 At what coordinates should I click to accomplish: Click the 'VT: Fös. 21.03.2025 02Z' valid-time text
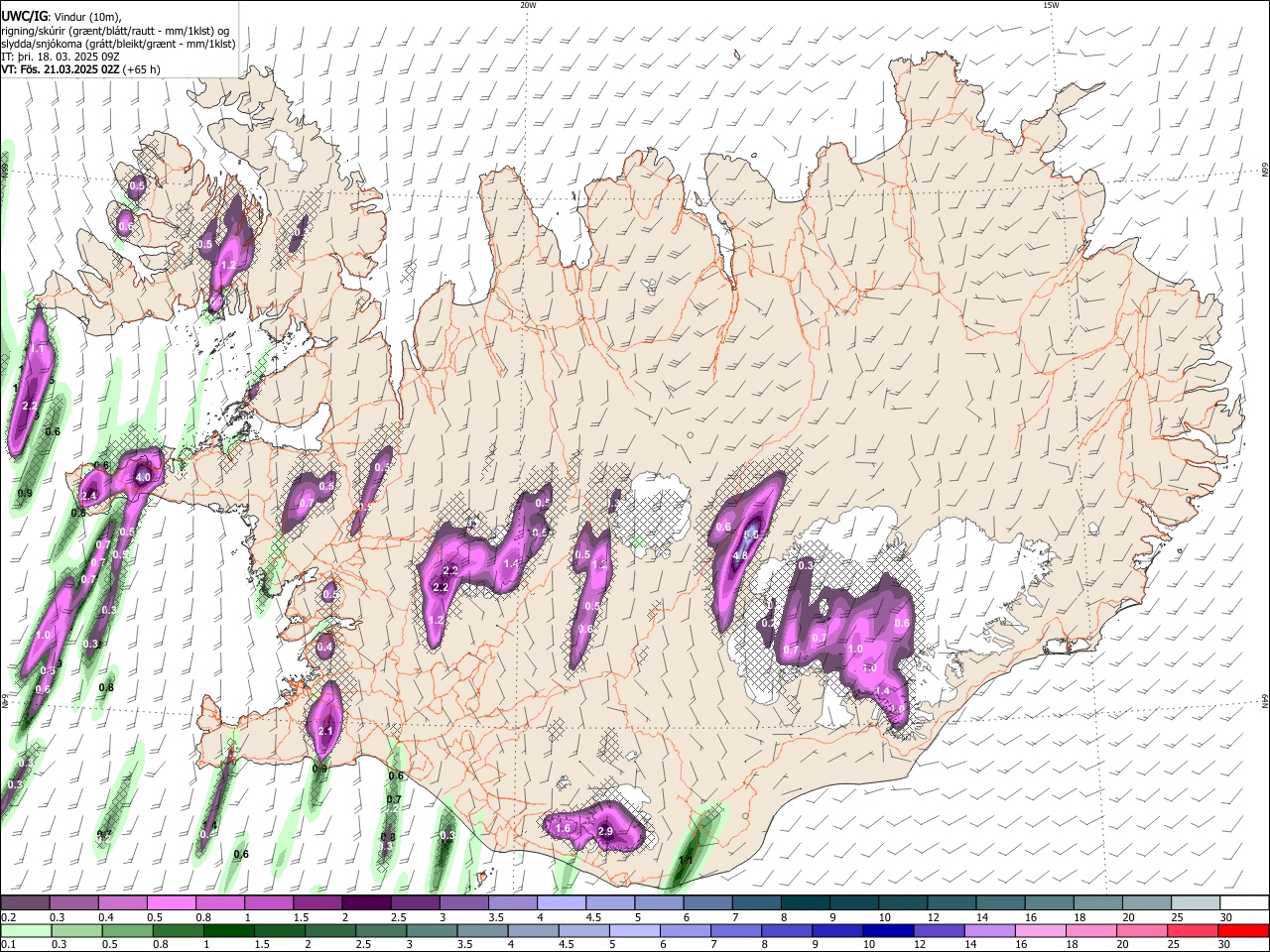[61, 69]
